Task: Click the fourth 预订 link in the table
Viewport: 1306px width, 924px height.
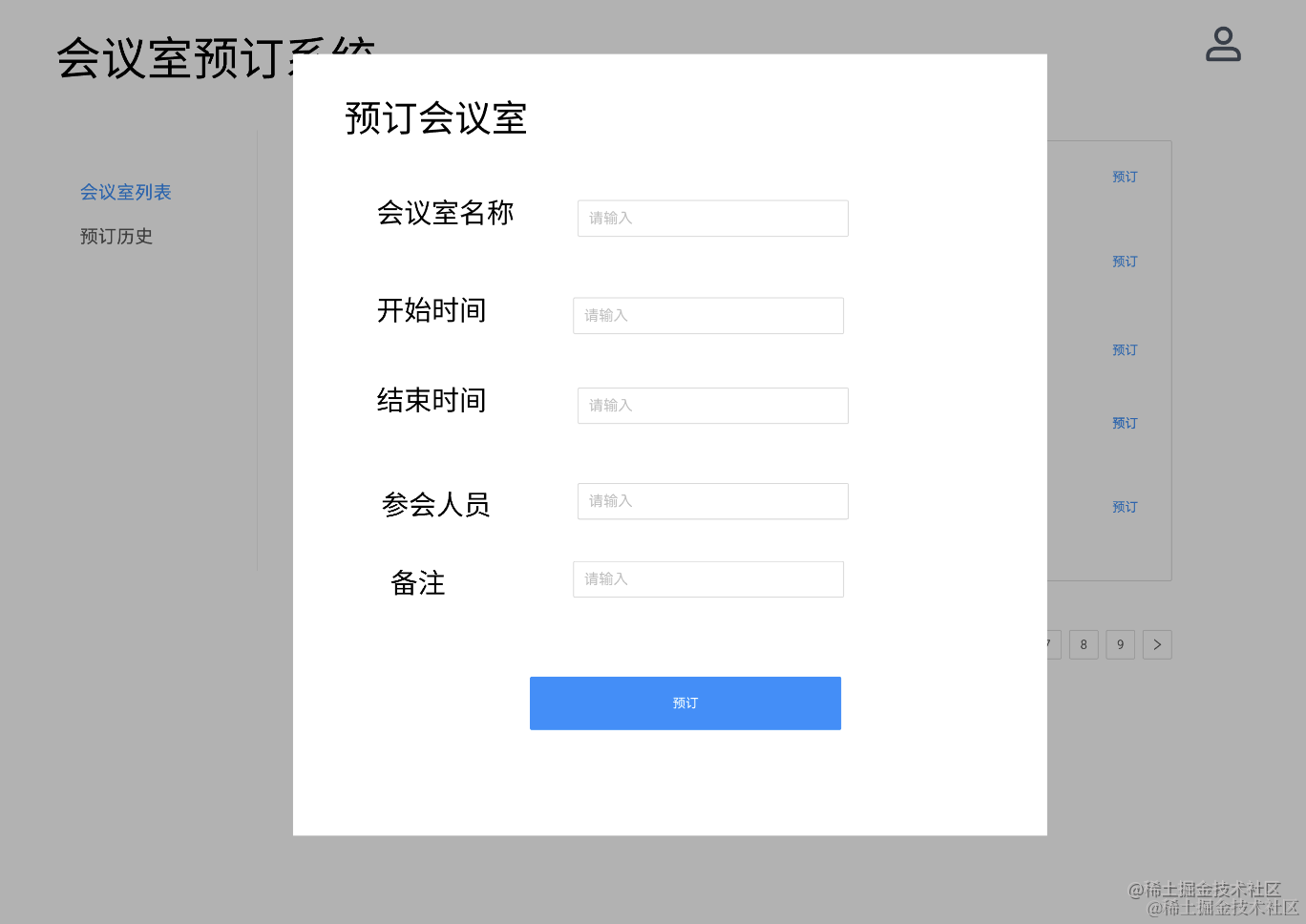Action: 1125,422
